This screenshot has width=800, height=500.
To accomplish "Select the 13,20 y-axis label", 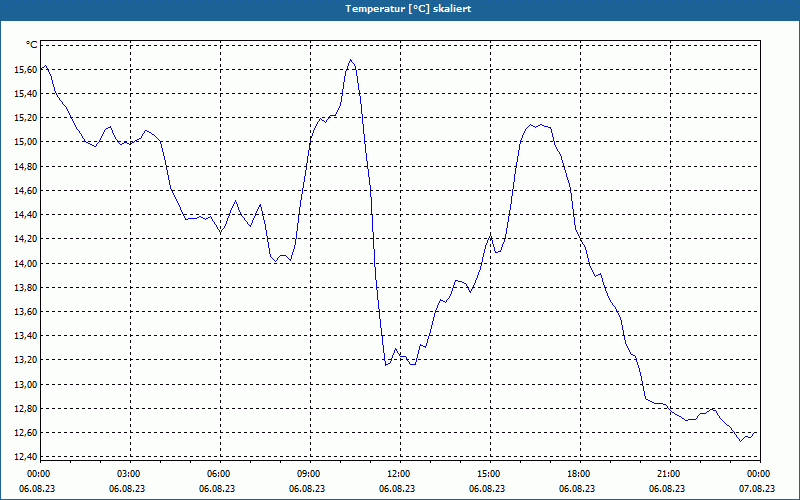I will [x=26, y=360].
